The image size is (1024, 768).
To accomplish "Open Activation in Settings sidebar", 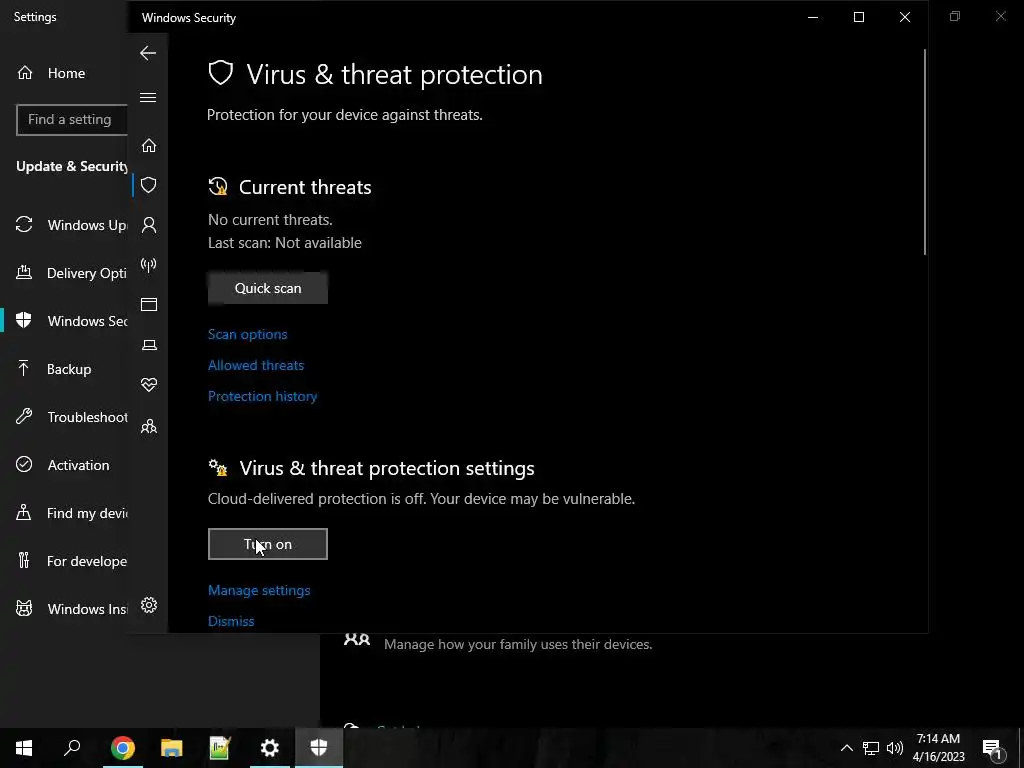I will (x=63, y=465).
